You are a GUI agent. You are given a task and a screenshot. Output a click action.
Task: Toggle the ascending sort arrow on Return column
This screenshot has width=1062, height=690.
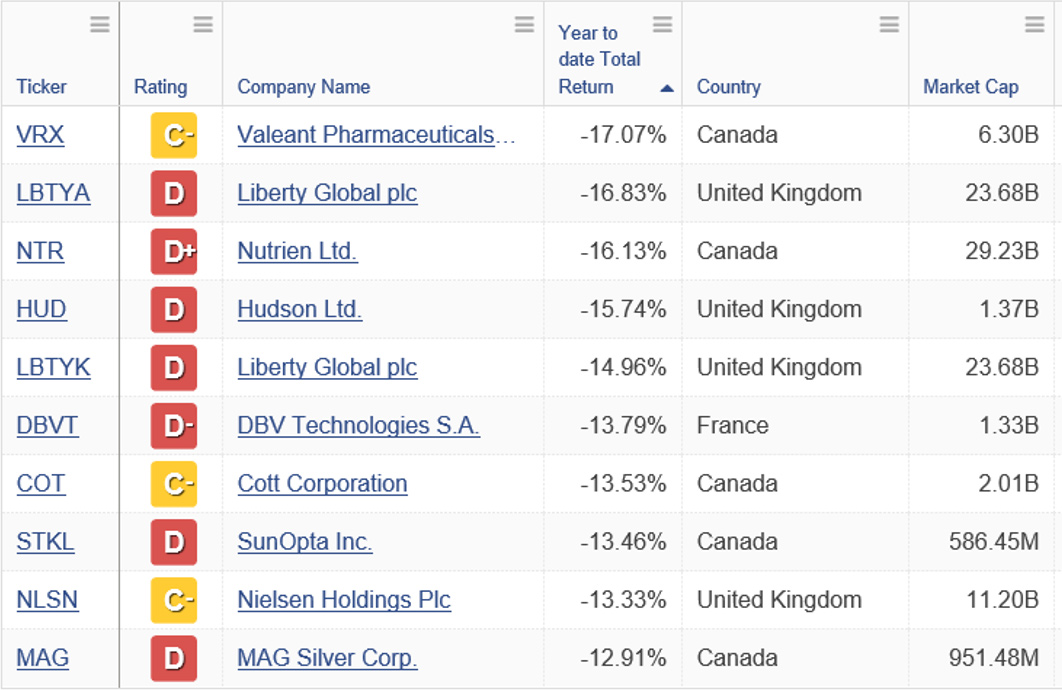point(666,88)
